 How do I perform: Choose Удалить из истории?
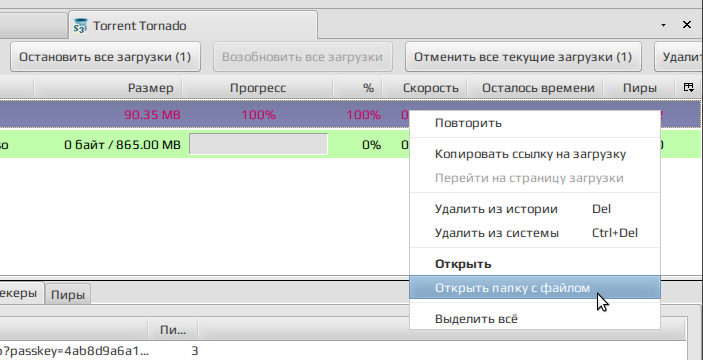click(534, 209)
